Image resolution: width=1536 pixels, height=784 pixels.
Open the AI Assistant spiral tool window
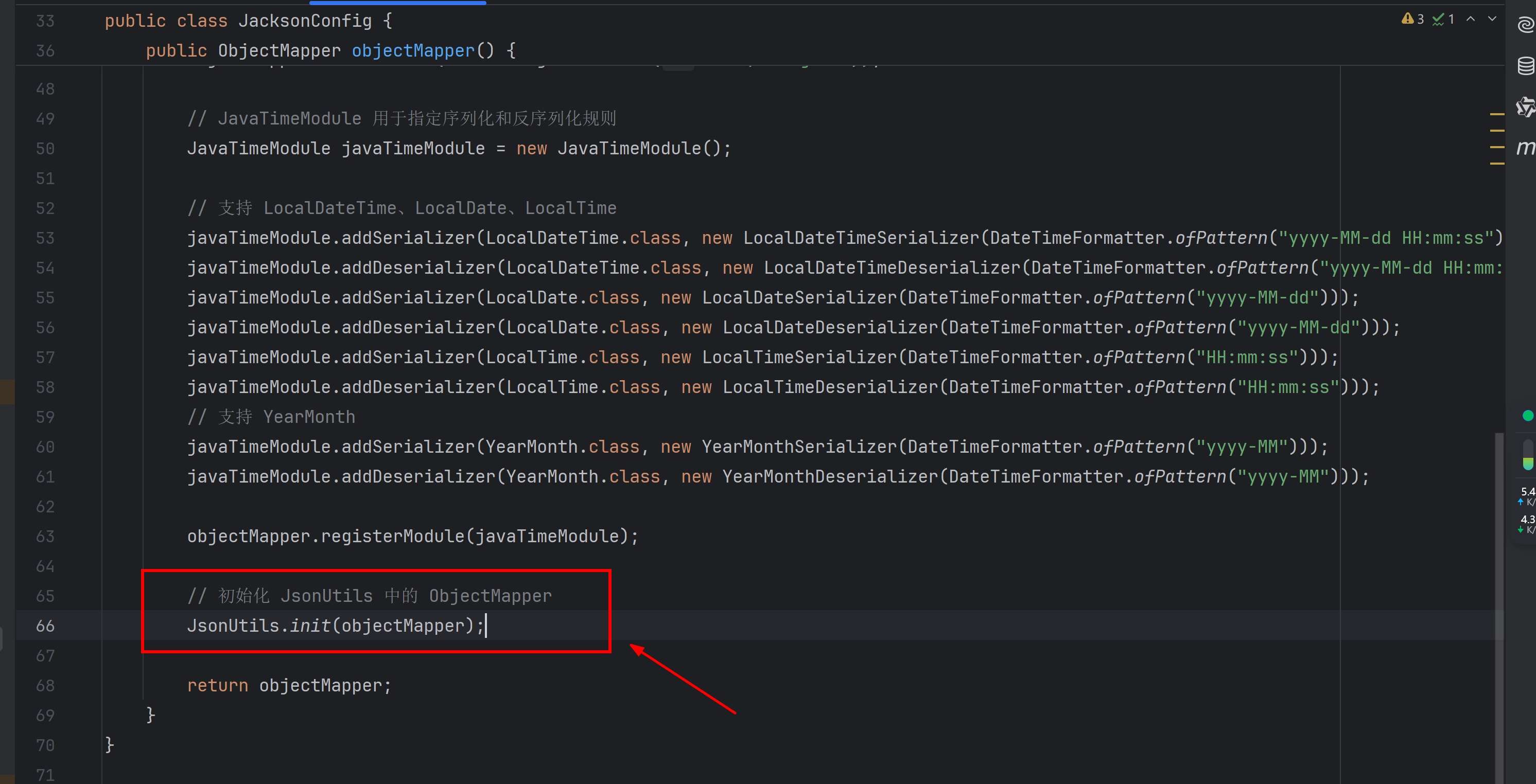[1525, 25]
